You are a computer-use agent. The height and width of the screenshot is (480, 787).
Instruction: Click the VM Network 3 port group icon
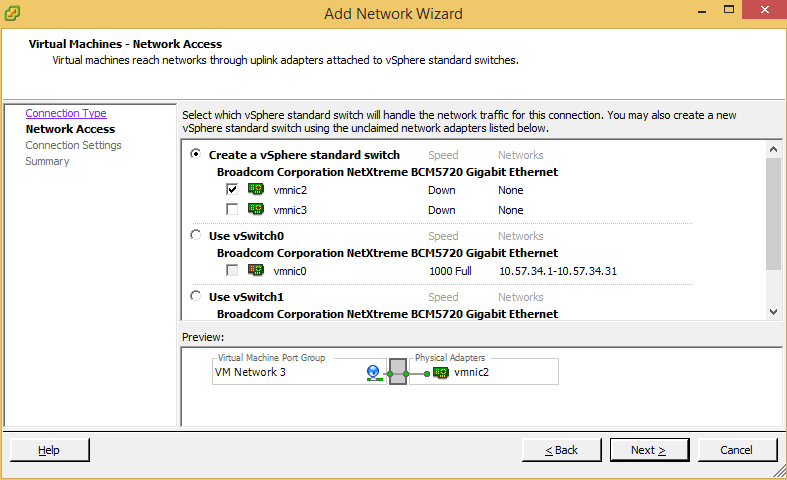374,372
